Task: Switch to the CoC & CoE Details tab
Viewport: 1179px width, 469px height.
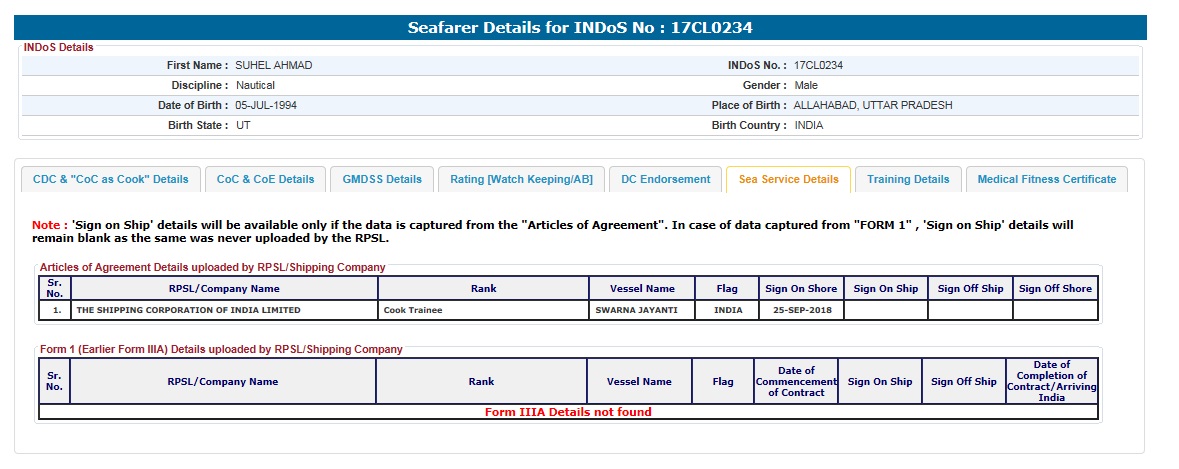Action: click(265, 180)
